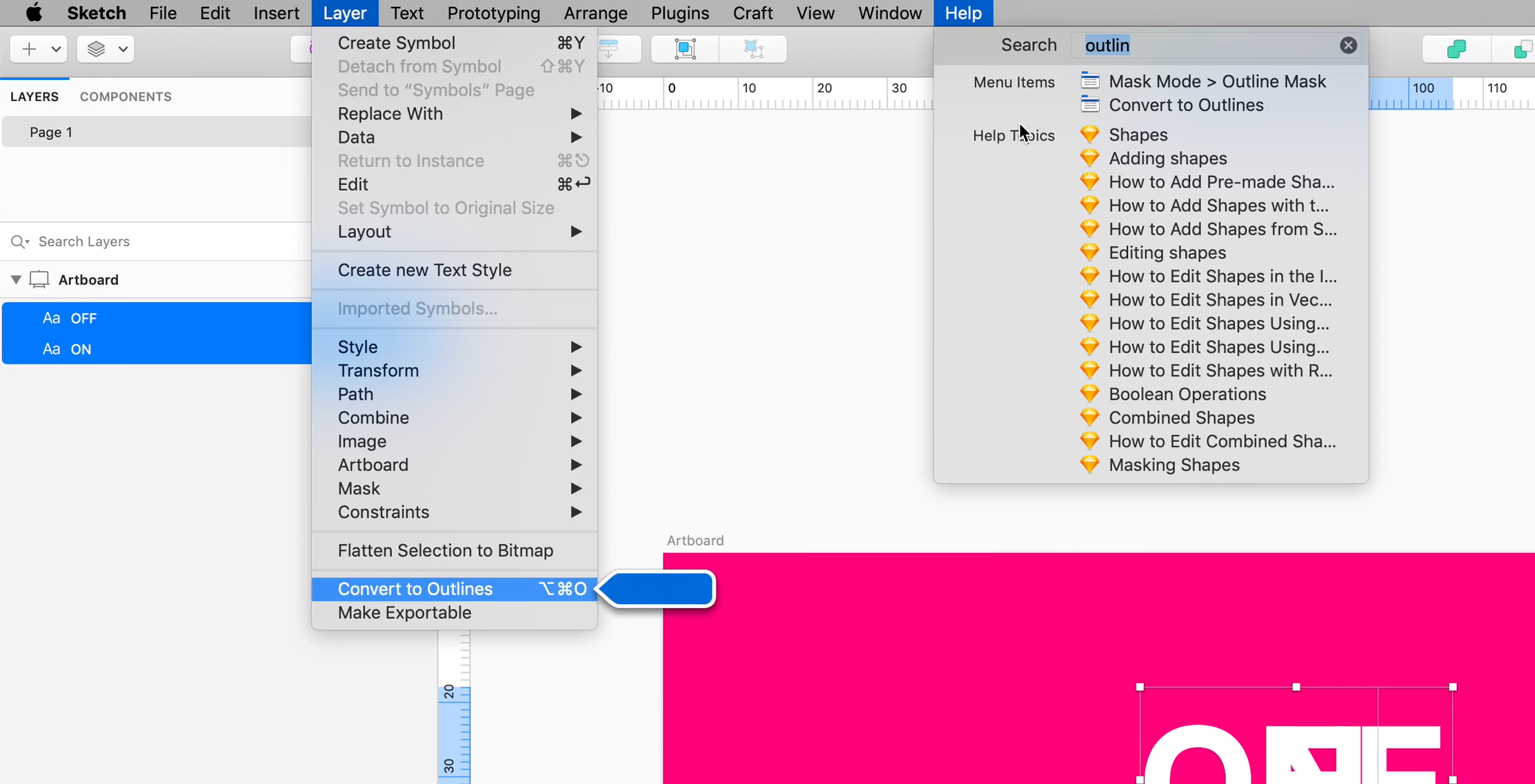This screenshot has width=1535, height=784.
Task: Open the dropdown next to the Insert button
Action: 55,48
